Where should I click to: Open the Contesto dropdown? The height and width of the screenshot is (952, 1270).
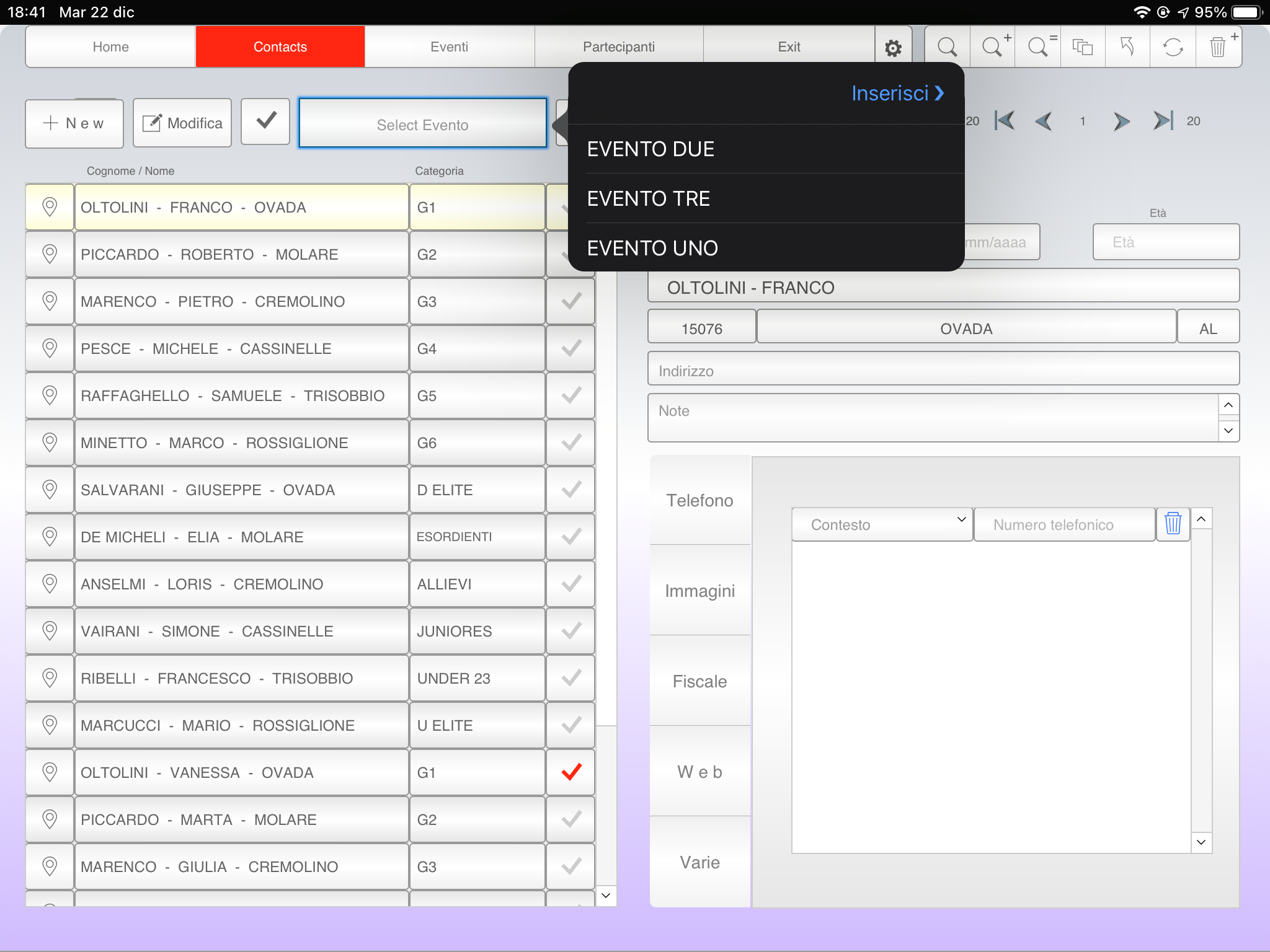882,524
